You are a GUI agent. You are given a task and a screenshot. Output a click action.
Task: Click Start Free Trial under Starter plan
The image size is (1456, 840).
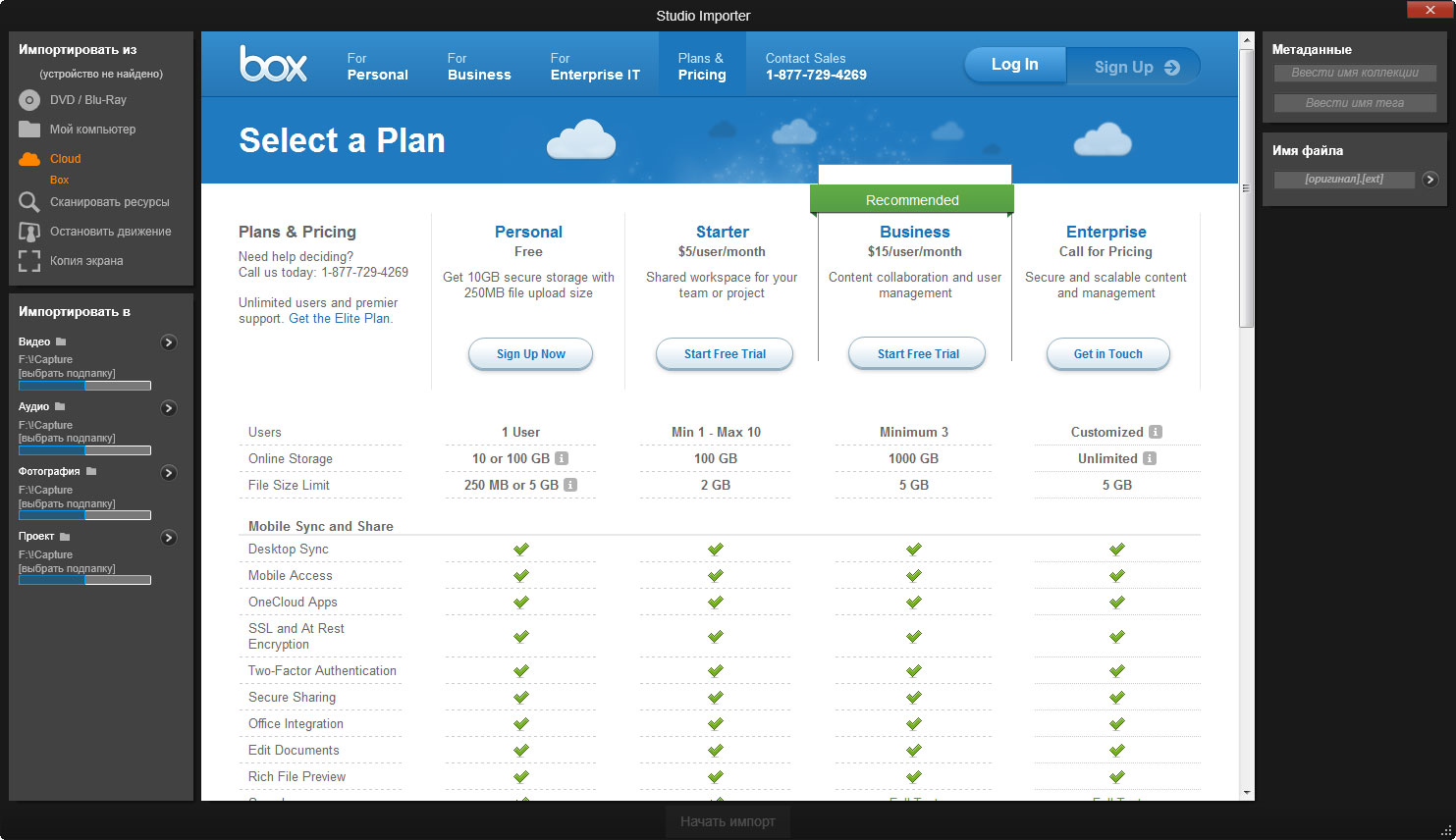(x=725, y=354)
